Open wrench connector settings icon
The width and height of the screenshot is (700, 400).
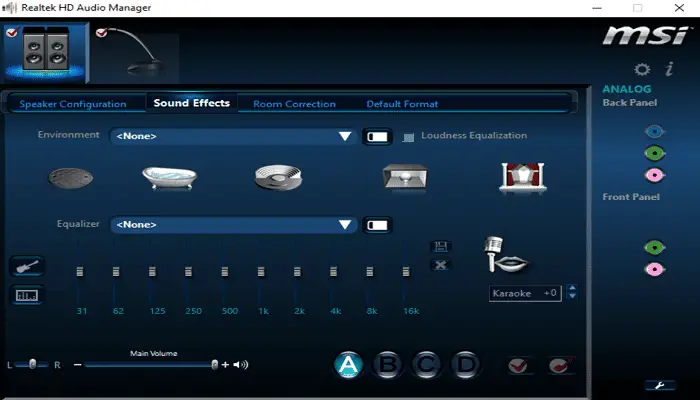click(x=660, y=385)
